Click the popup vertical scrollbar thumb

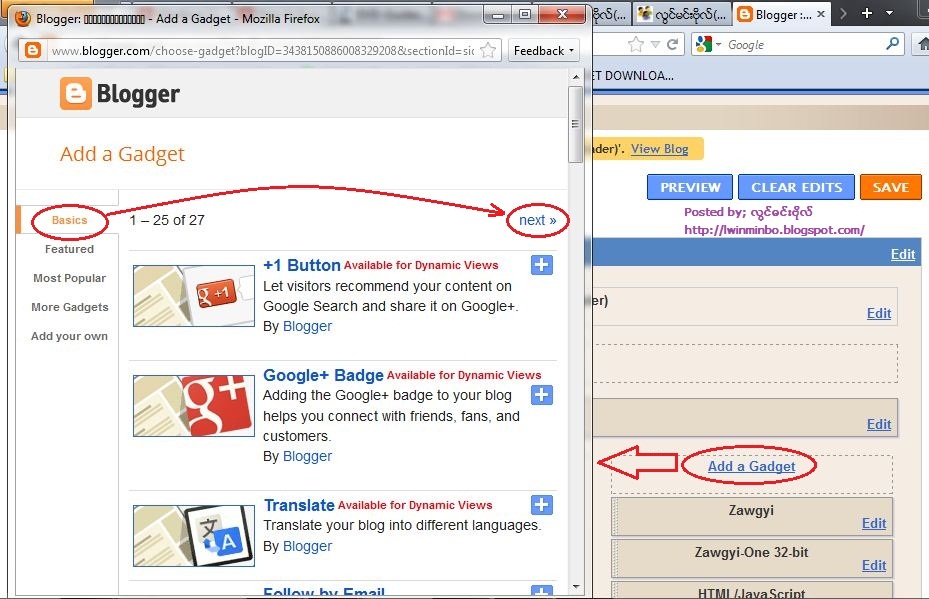(x=575, y=124)
